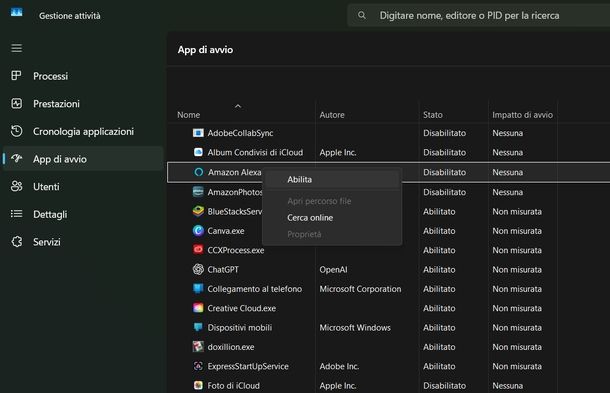Image resolution: width=610 pixels, height=393 pixels.
Task: Click the Task Manager app icon
Action: click(x=16, y=12)
